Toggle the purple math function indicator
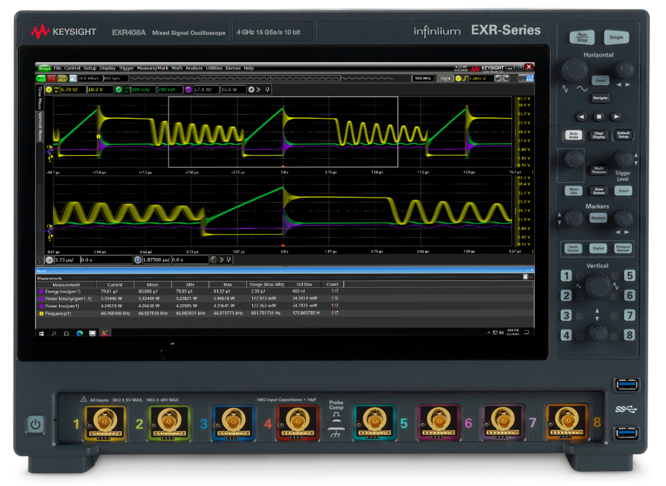Viewport: 666px width, 486px height. click(x=189, y=90)
